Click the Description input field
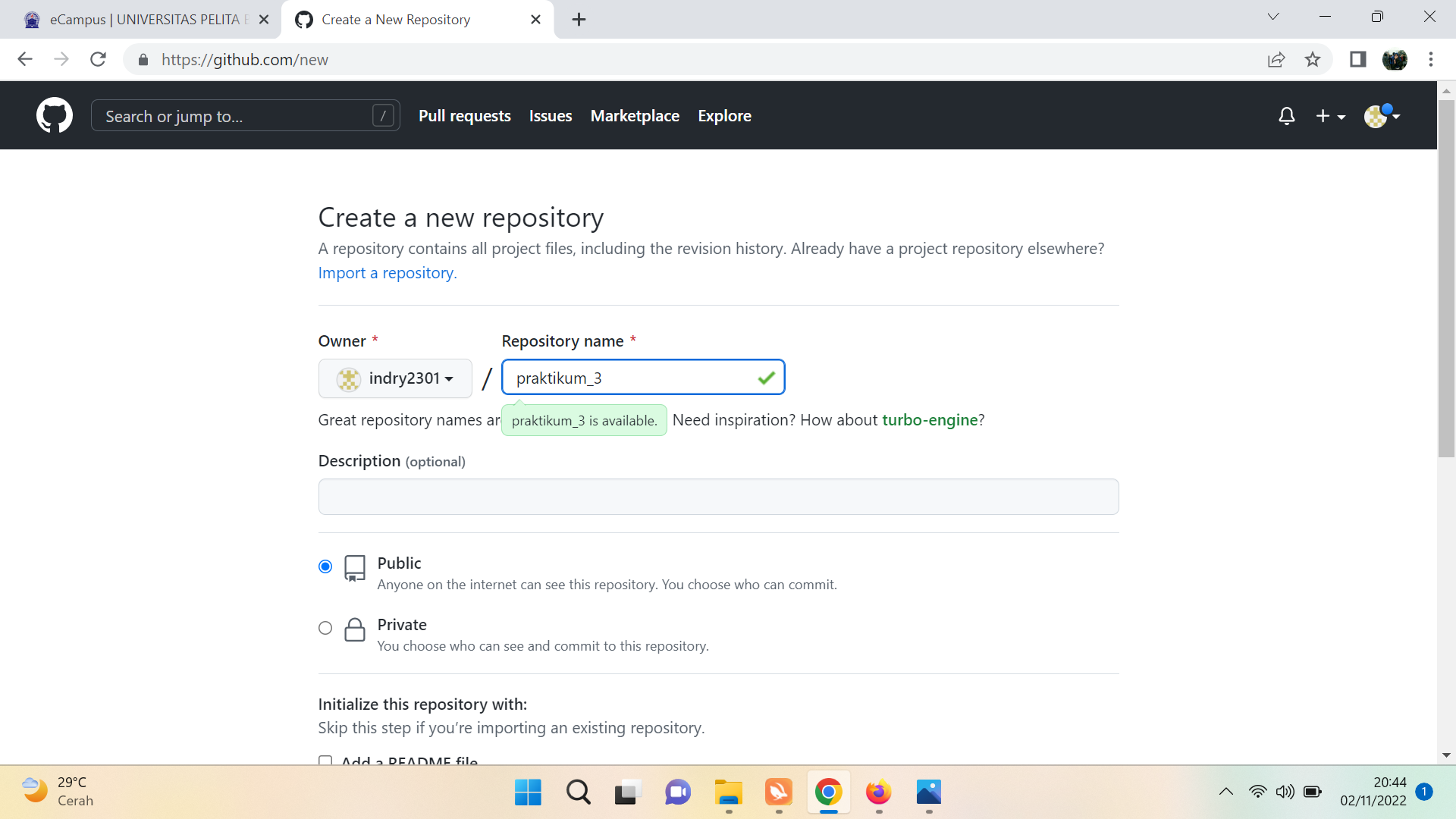The height and width of the screenshot is (819, 1456). [718, 497]
